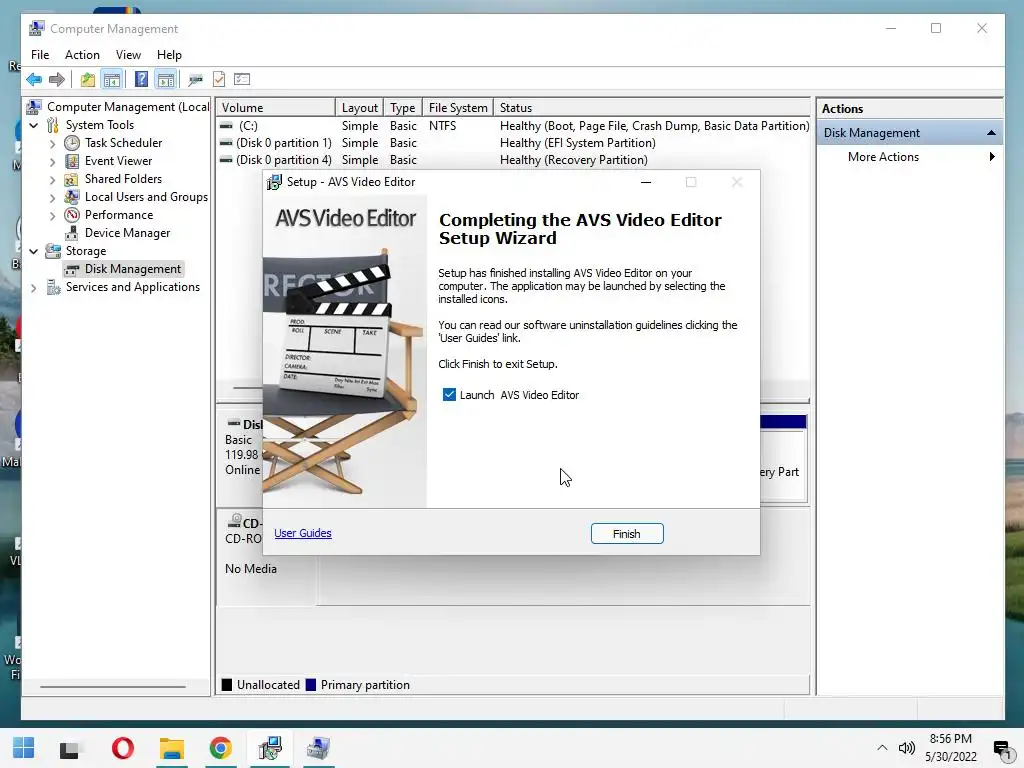Click More Actions in Actions pane

883,157
